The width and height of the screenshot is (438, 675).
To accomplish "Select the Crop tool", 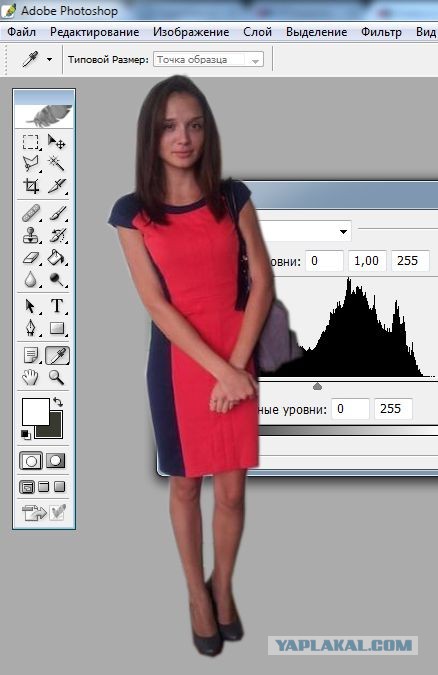I will 31,186.
